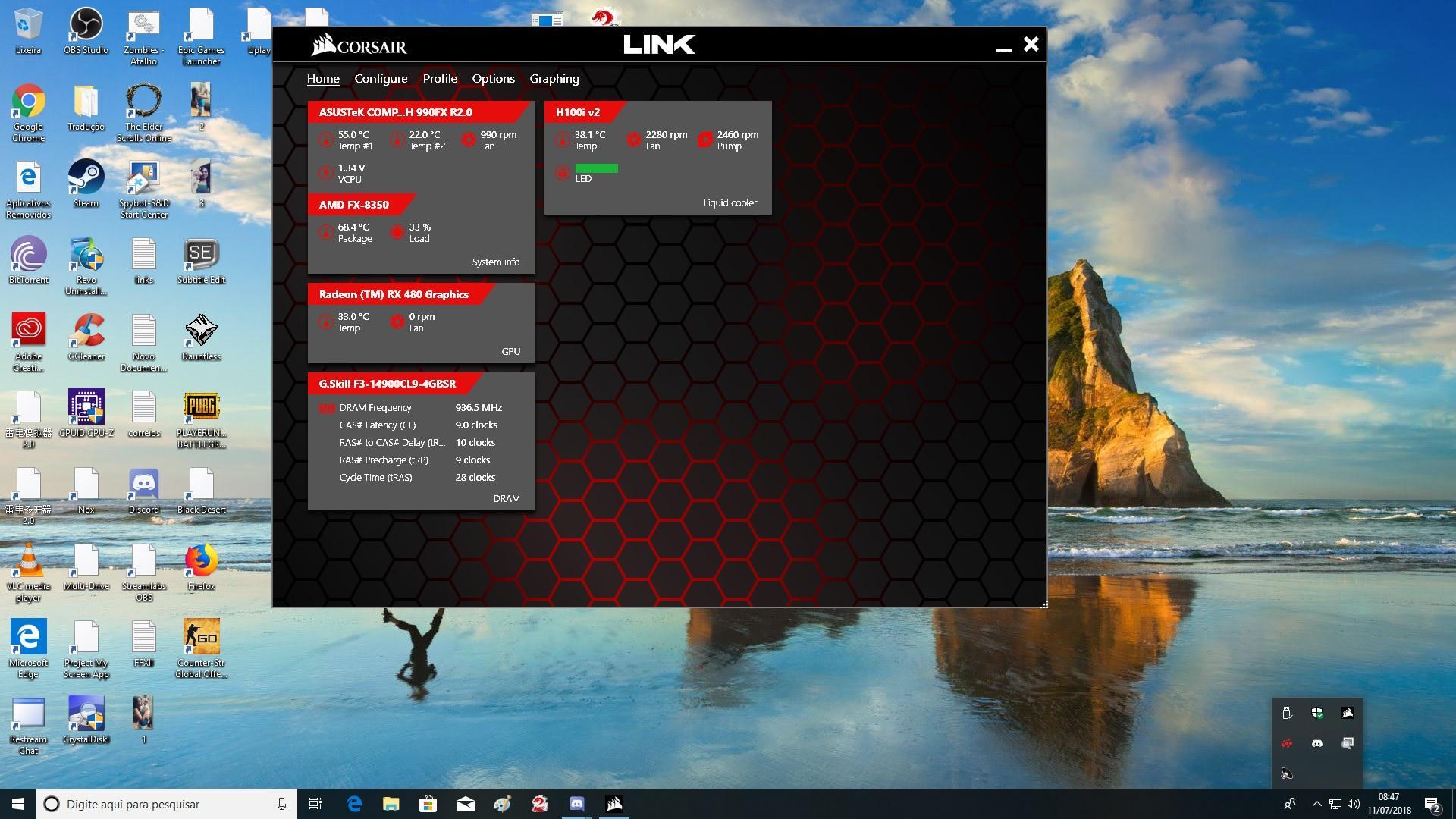Select the Home tab
Screen dimensions: 1456x819
323,79
